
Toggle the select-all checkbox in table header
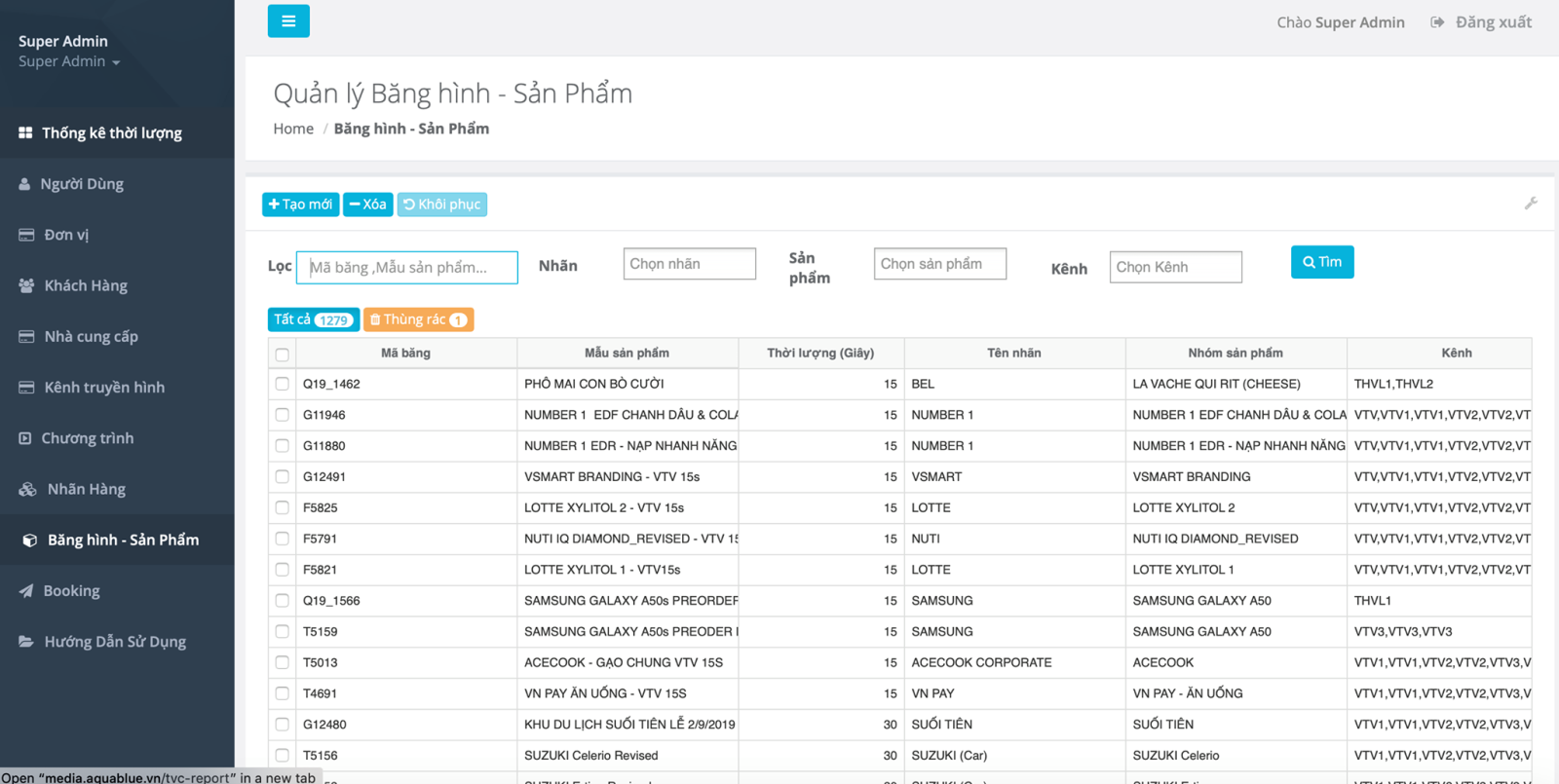coord(283,355)
